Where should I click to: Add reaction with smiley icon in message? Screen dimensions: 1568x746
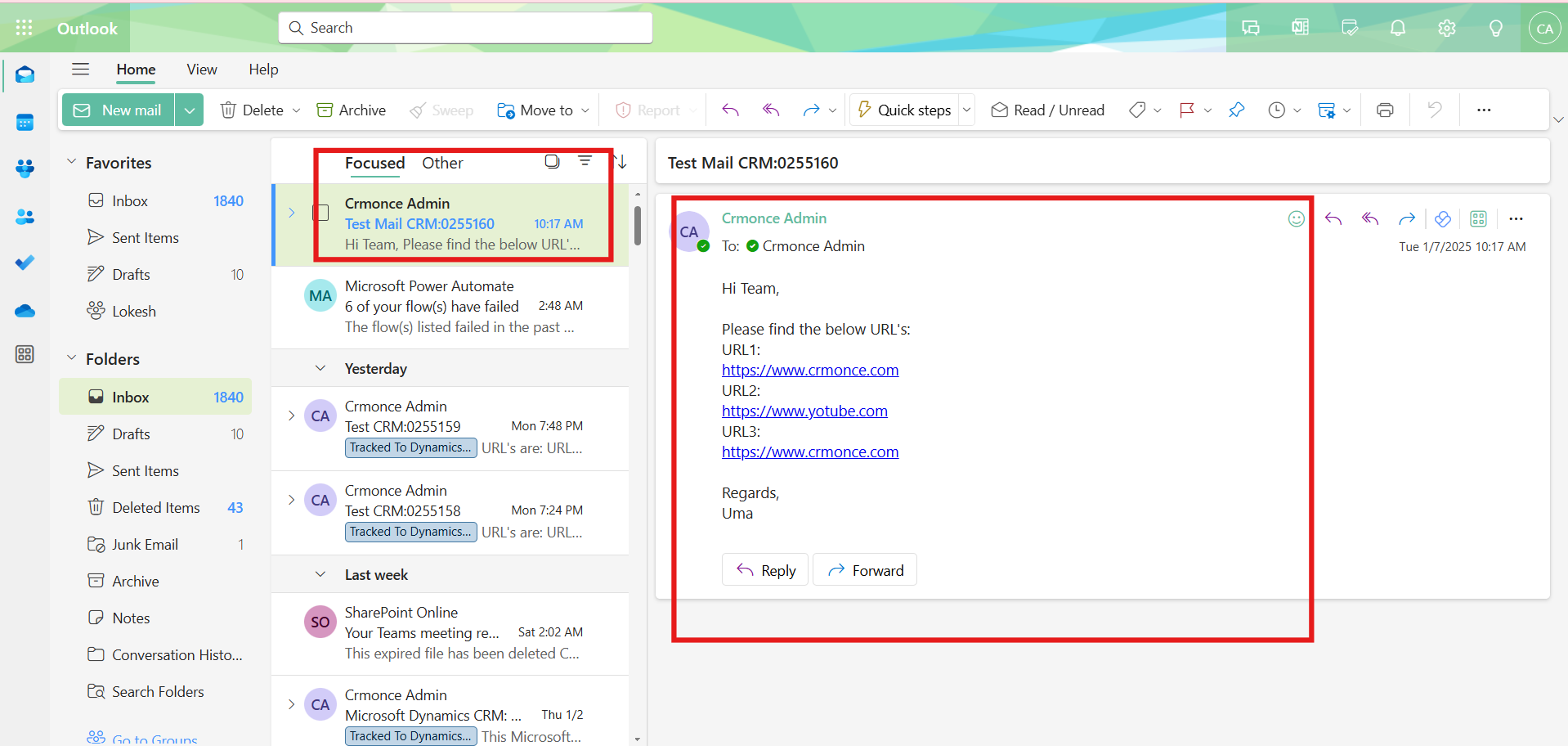(x=1296, y=218)
